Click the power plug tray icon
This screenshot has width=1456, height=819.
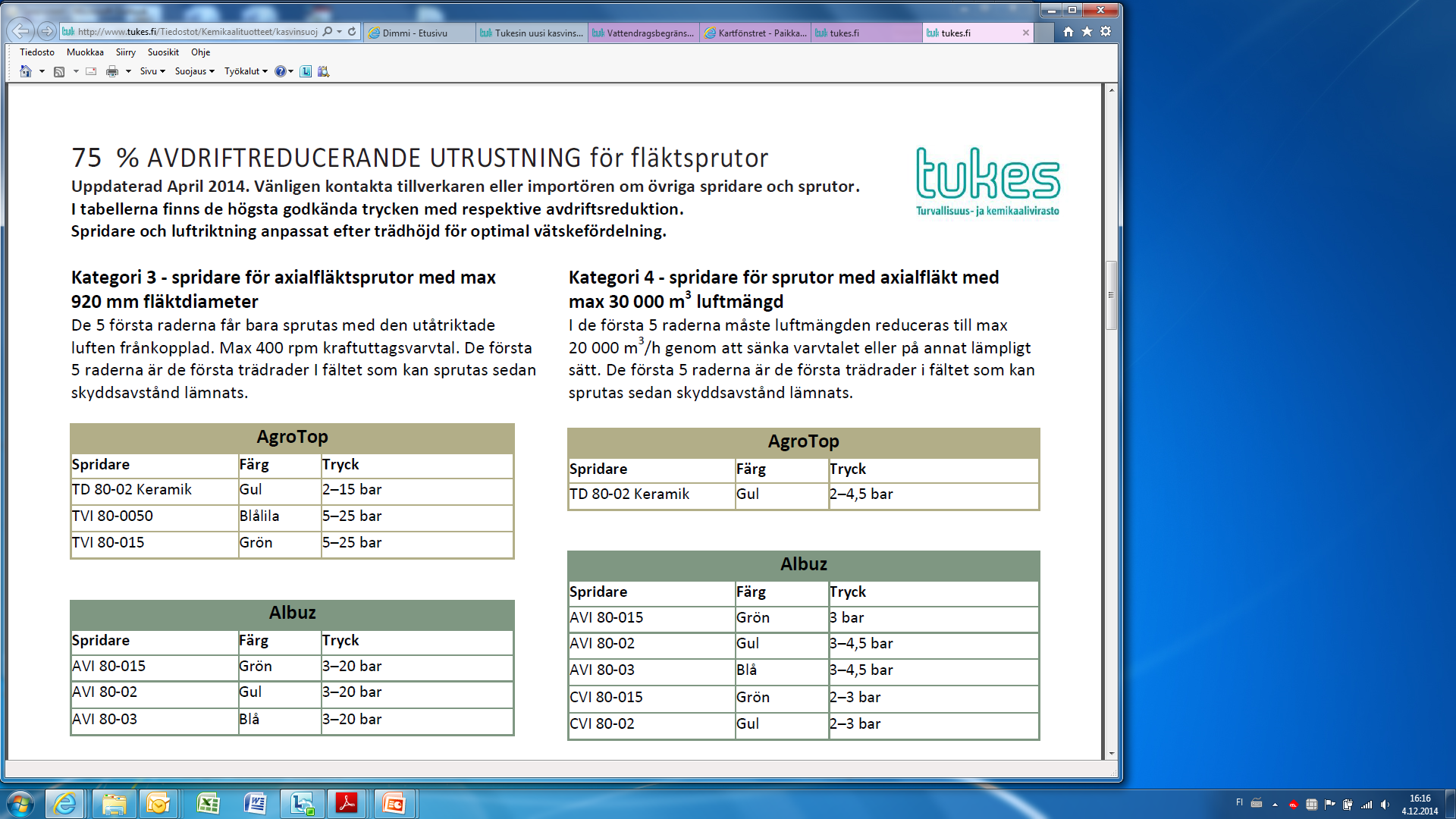[1348, 805]
